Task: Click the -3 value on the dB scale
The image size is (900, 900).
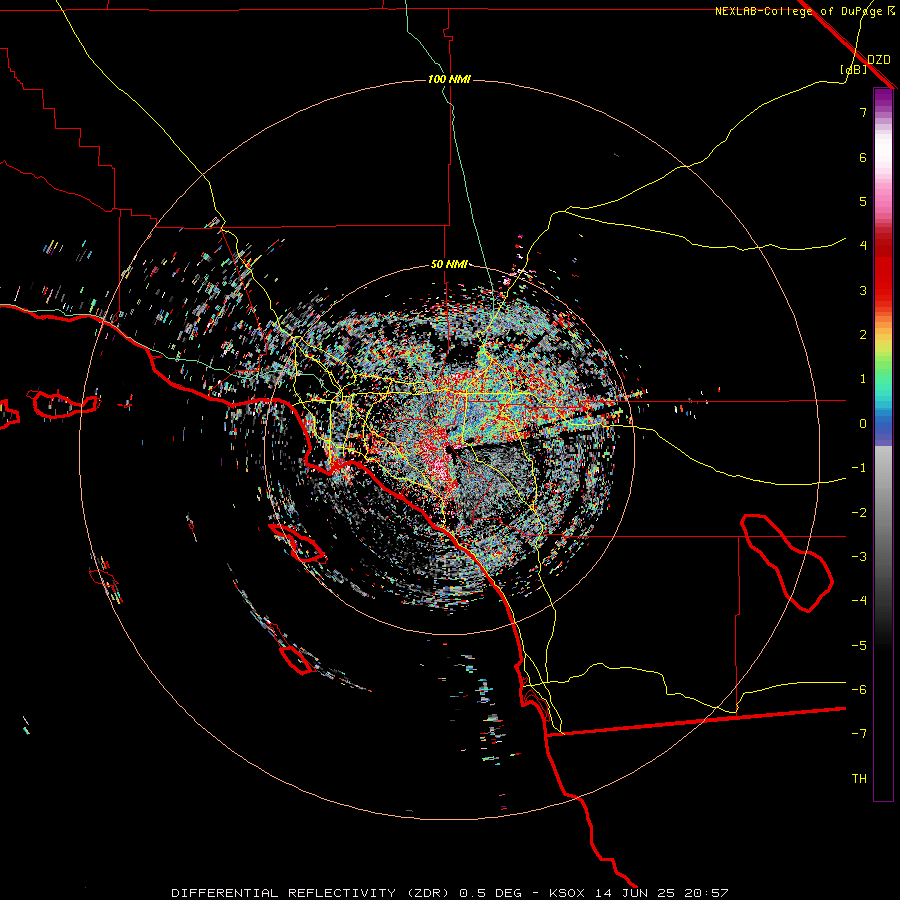Action: pyautogui.click(x=859, y=557)
